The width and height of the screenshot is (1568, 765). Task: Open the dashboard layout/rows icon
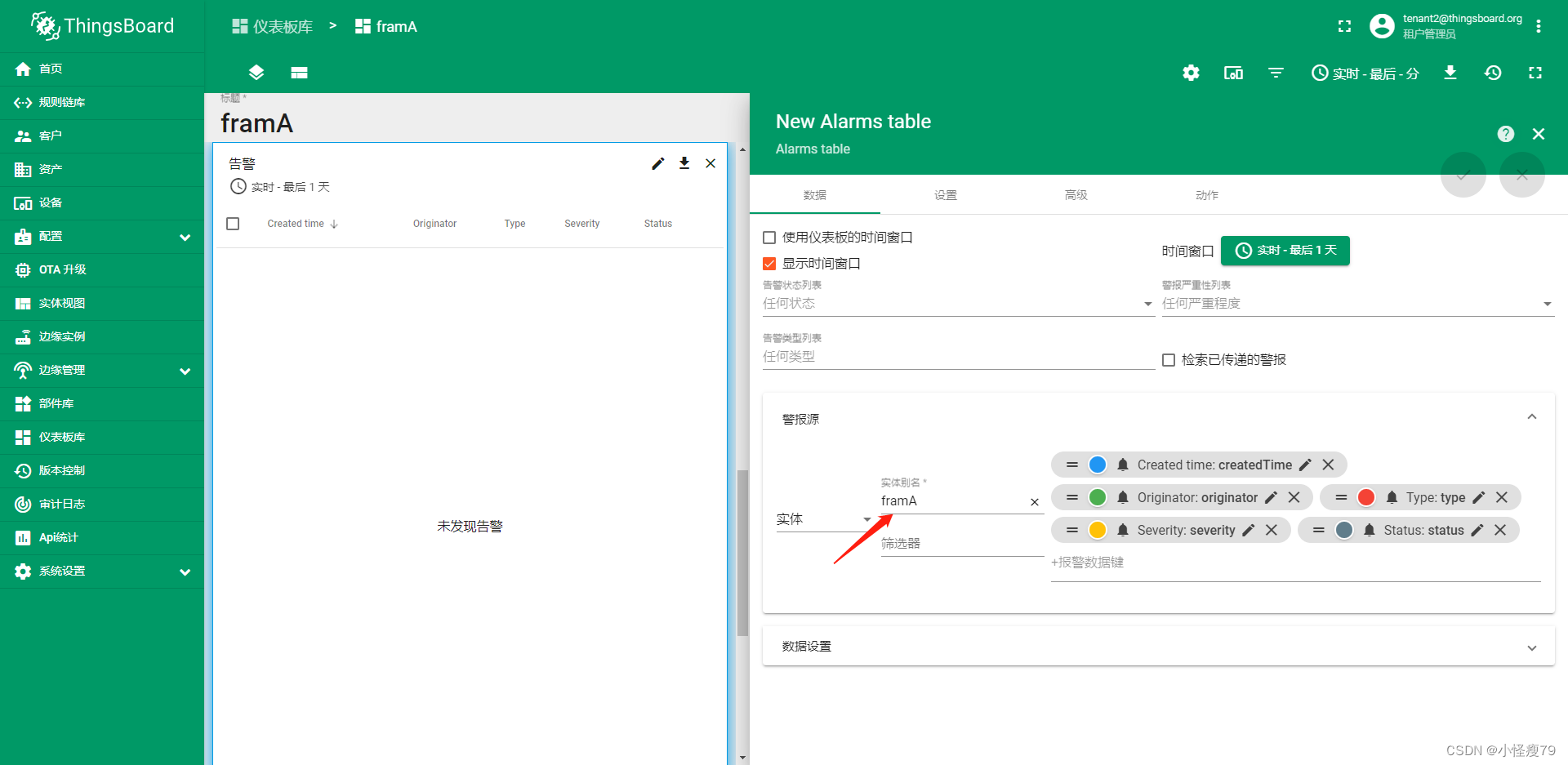300,73
